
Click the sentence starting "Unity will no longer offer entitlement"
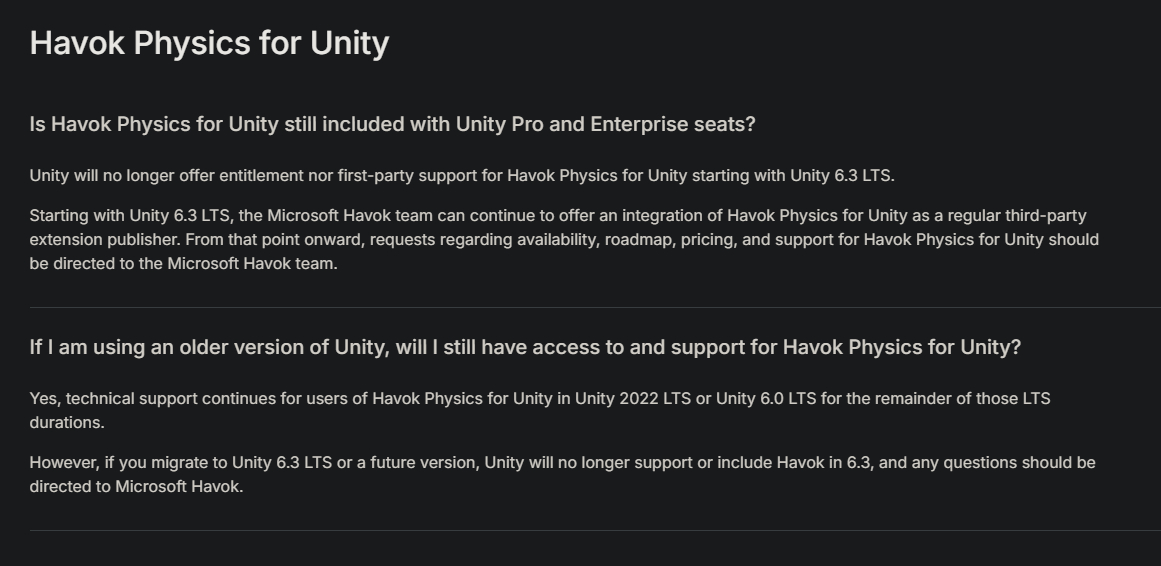pos(461,176)
